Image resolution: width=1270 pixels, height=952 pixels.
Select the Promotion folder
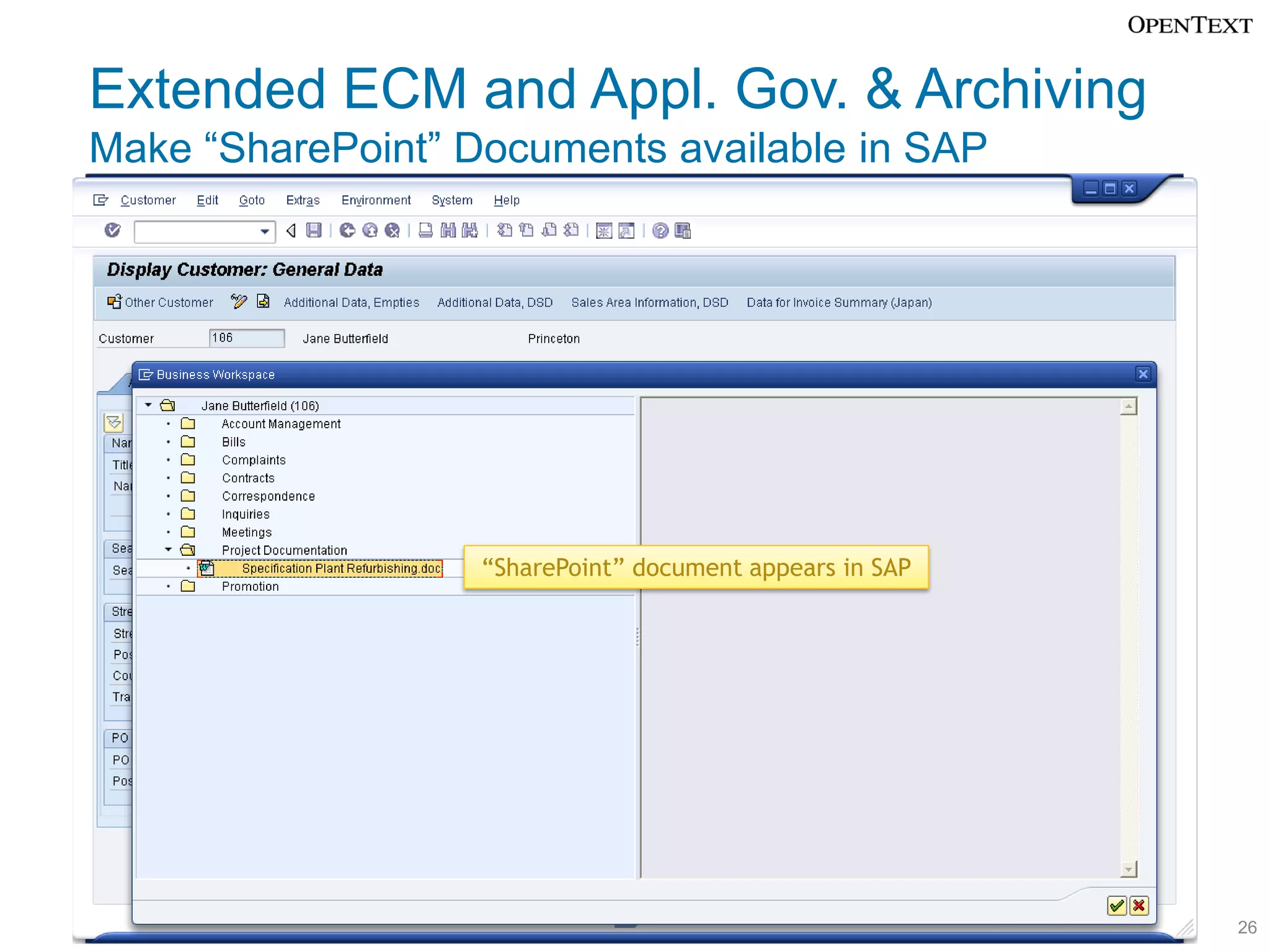(x=250, y=586)
